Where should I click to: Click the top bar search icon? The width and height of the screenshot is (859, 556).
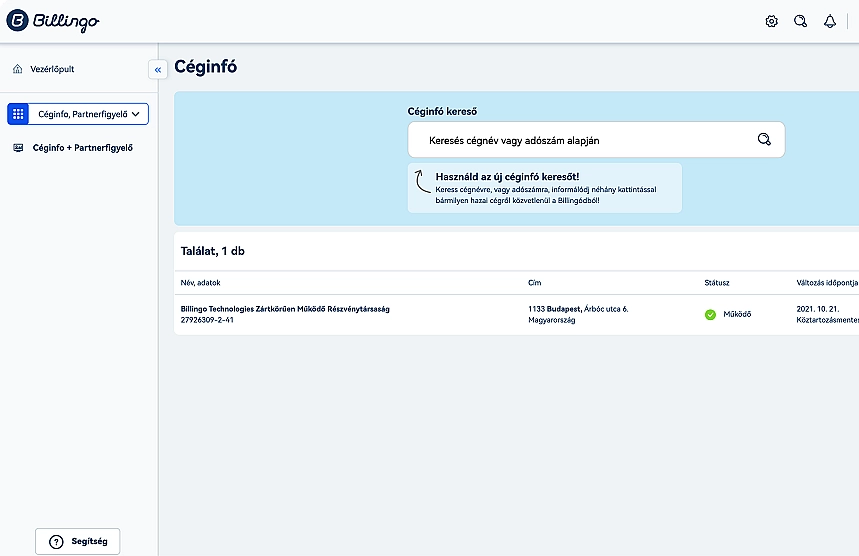(x=800, y=21)
